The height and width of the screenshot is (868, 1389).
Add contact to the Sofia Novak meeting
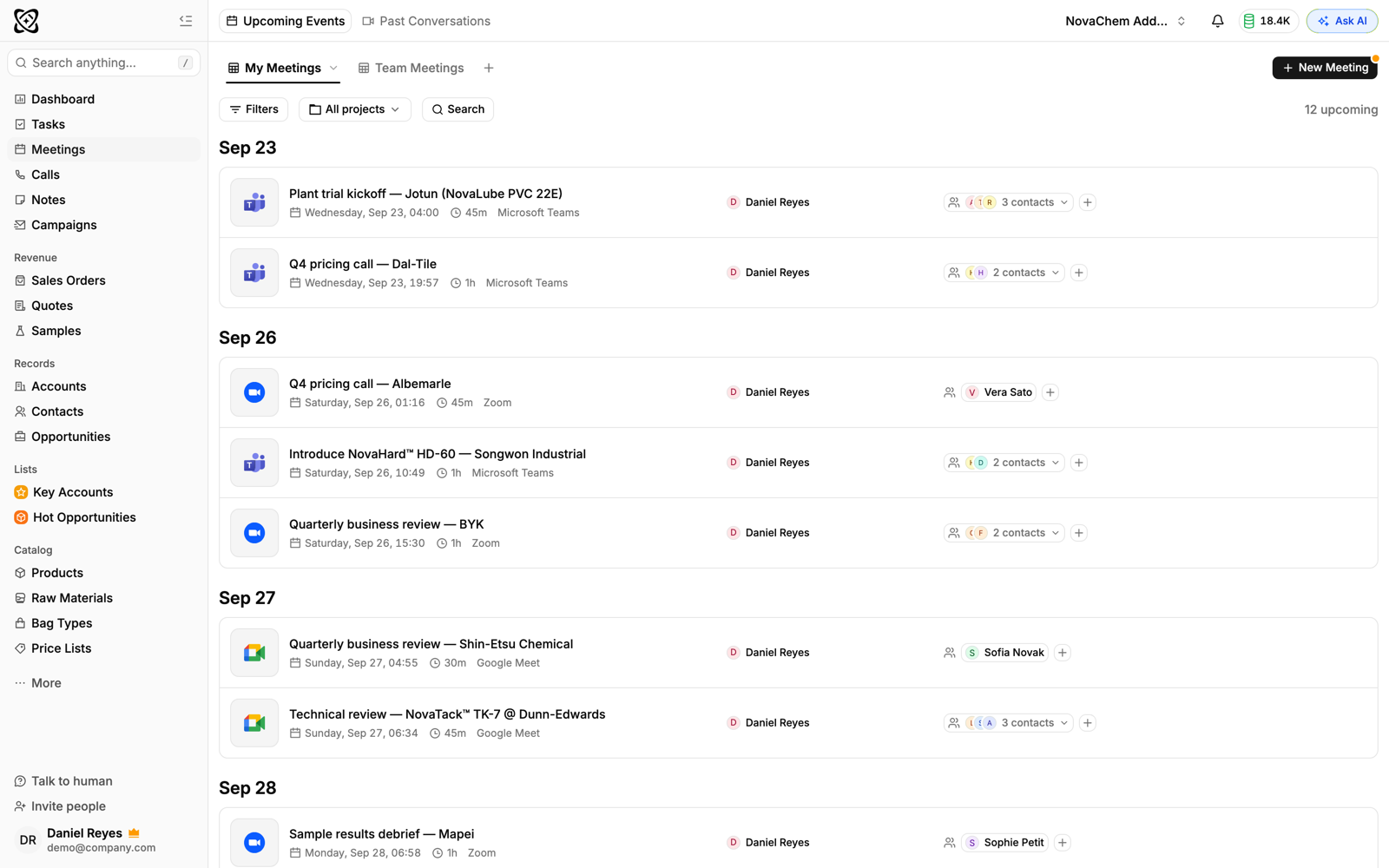click(x=1062, y=653)
